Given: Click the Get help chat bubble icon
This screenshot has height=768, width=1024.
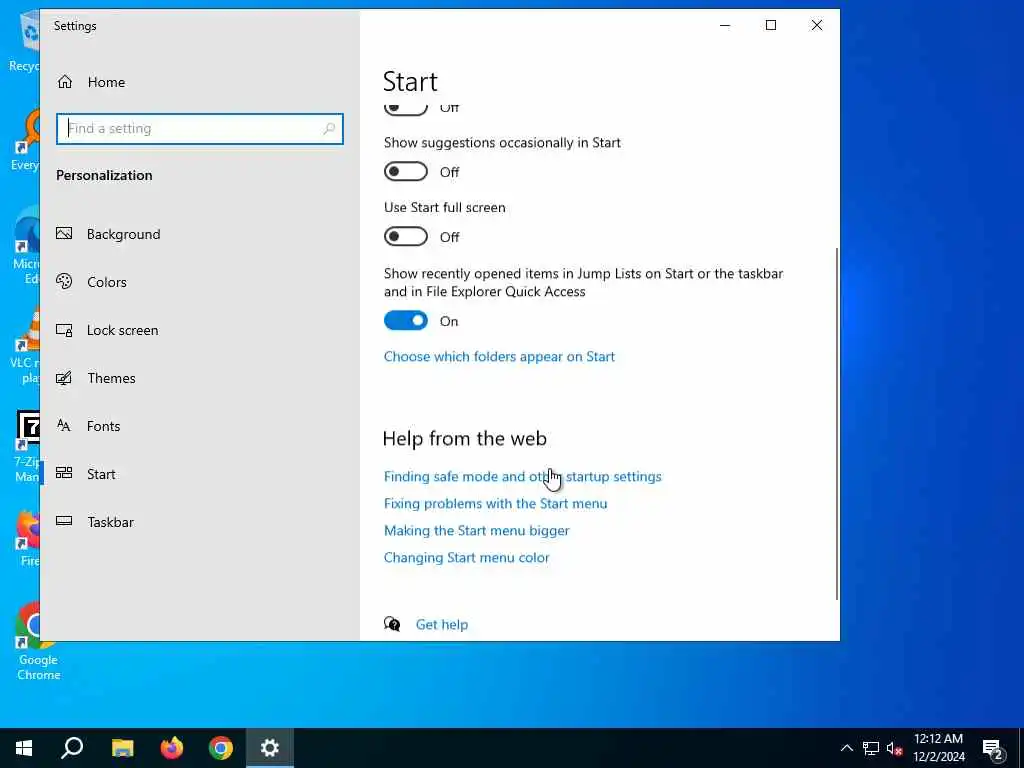Looking at the screenshot, I should [392, 624].
